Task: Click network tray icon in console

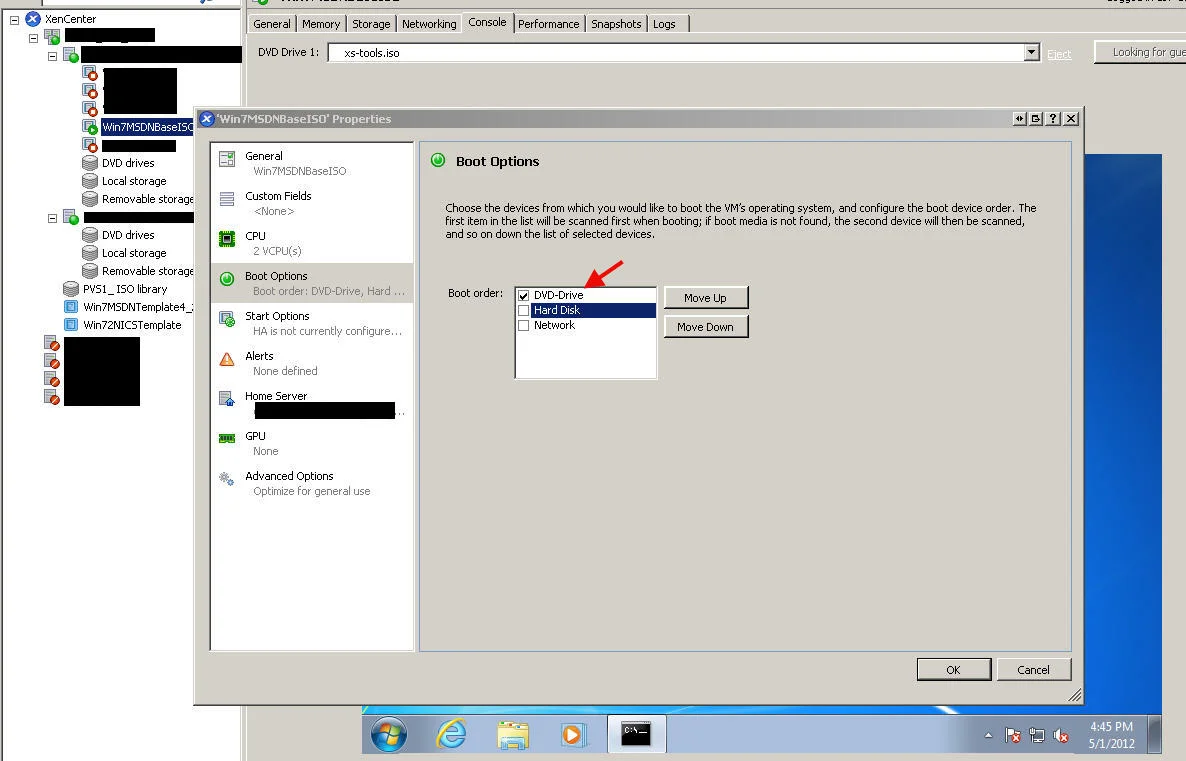Action: click(1037, 735)
